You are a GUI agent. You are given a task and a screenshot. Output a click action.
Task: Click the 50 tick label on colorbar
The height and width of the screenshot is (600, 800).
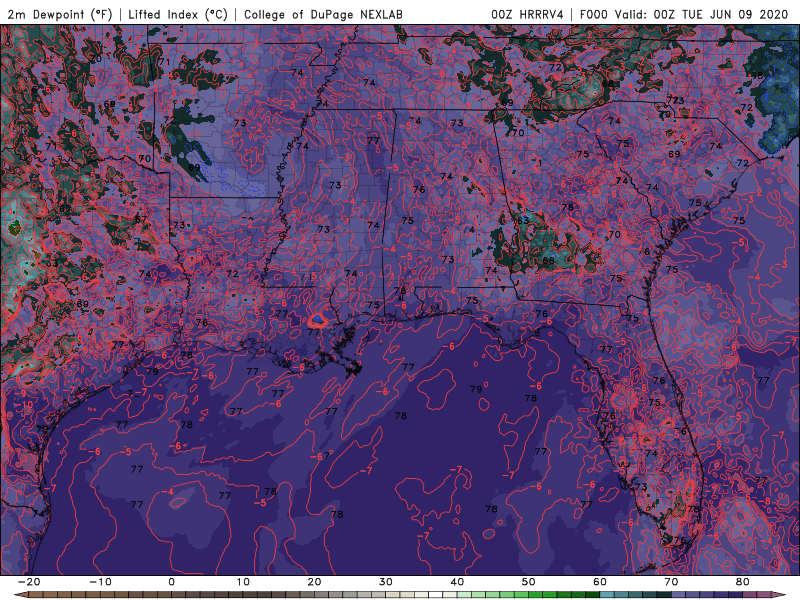(529, 582)
